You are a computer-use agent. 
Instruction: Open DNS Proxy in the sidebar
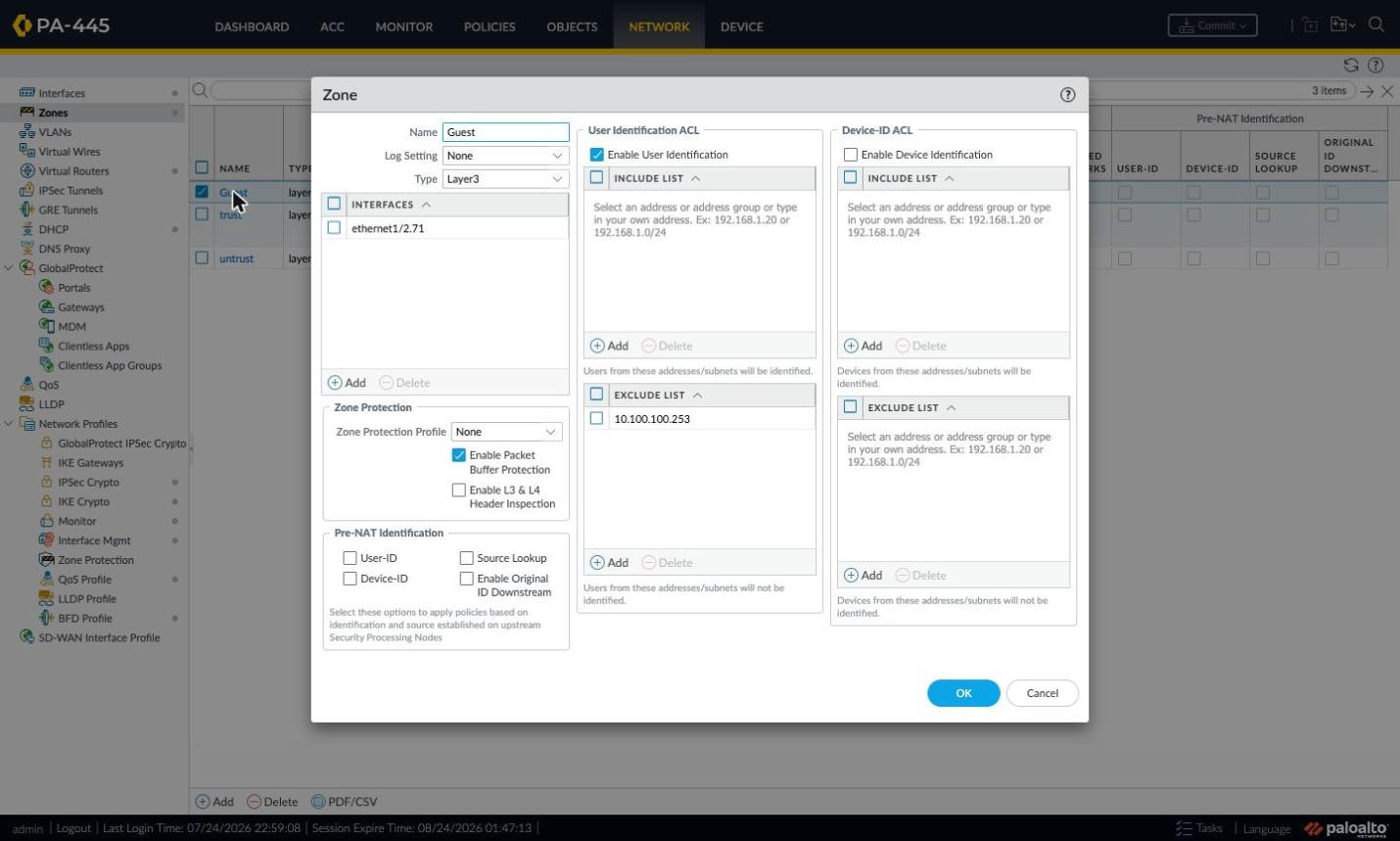[64, 249]
